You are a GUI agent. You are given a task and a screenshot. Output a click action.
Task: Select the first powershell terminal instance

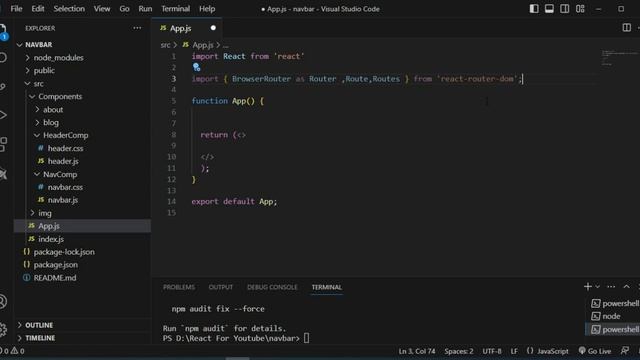point(615,303)
